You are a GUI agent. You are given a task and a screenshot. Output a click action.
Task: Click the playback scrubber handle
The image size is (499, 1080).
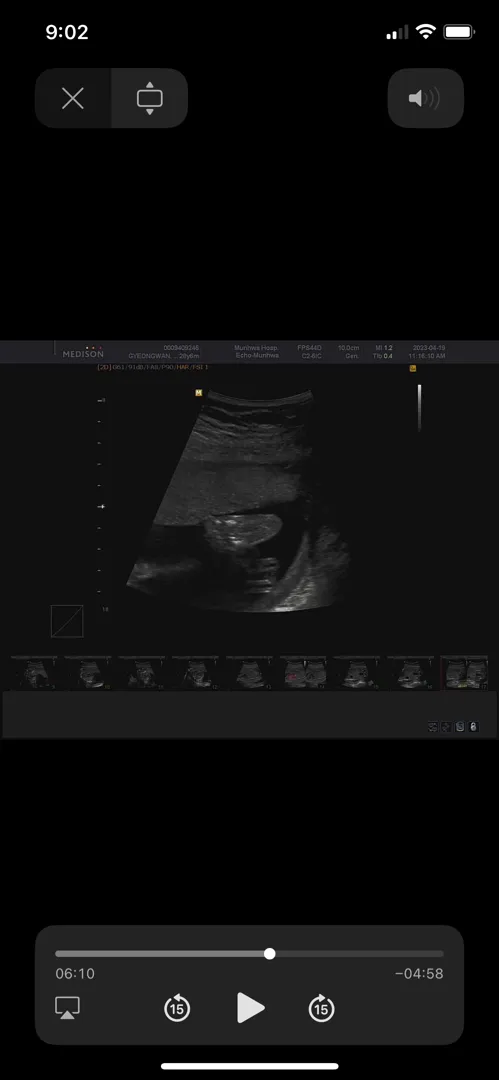(269, 954)
